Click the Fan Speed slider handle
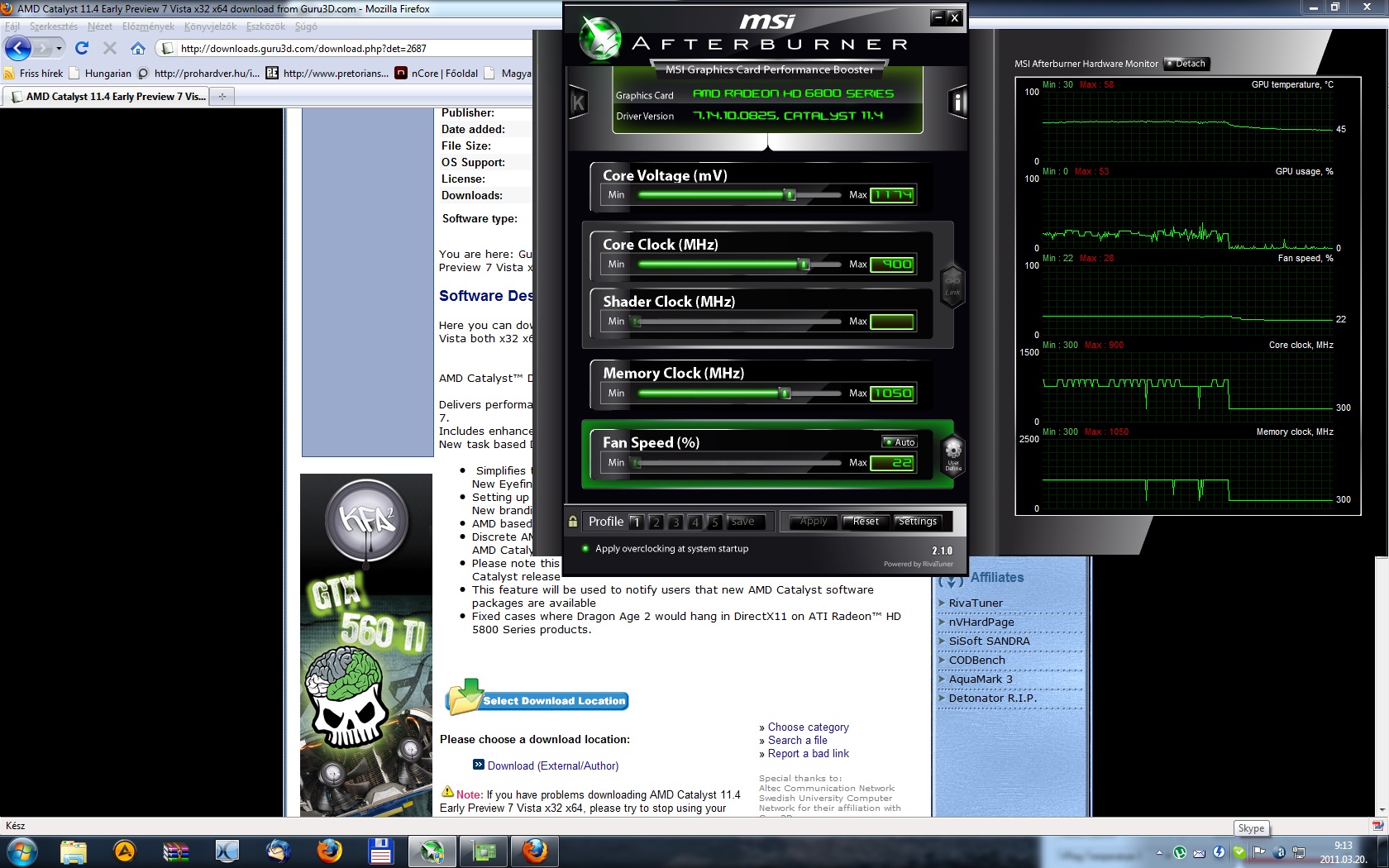Image resolution: width=1389 pixels, height=868 pixels. 637,463
